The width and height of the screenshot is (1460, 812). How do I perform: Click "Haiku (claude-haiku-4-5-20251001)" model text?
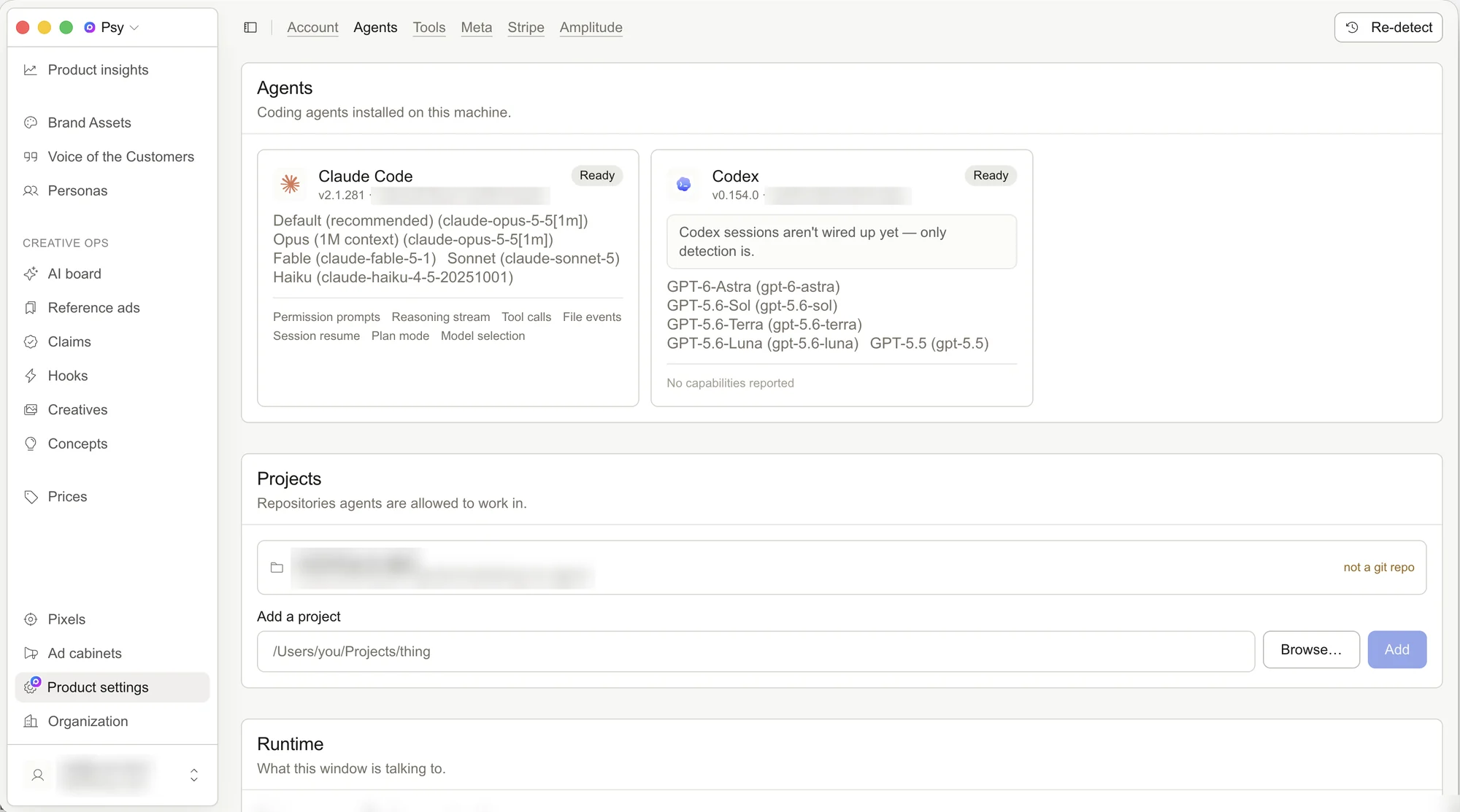coord(393,277)
